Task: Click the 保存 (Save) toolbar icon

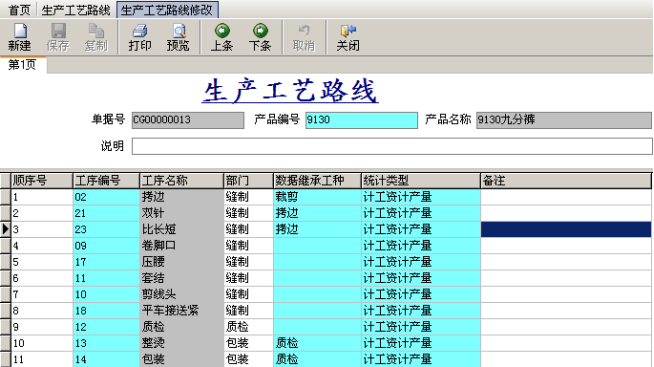Action: tap(58, 38)
